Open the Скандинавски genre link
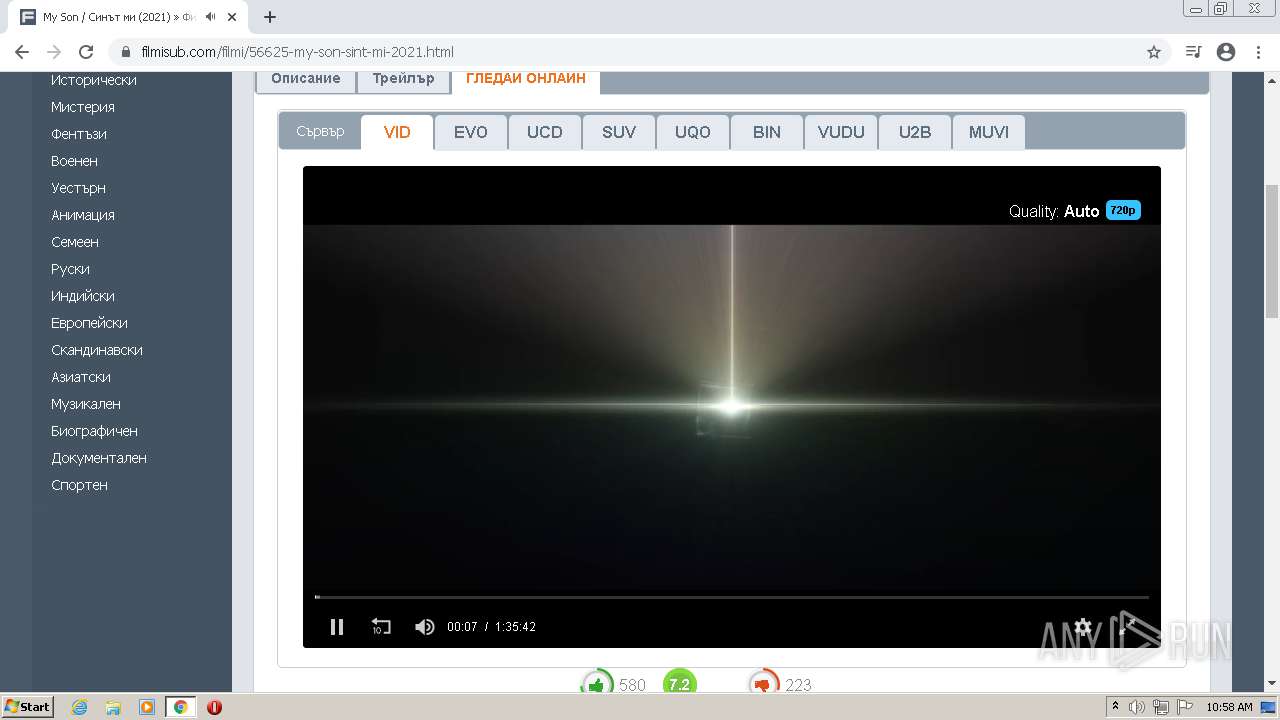1280x720 pixels. pyautogui.click(x=97, y=350)
